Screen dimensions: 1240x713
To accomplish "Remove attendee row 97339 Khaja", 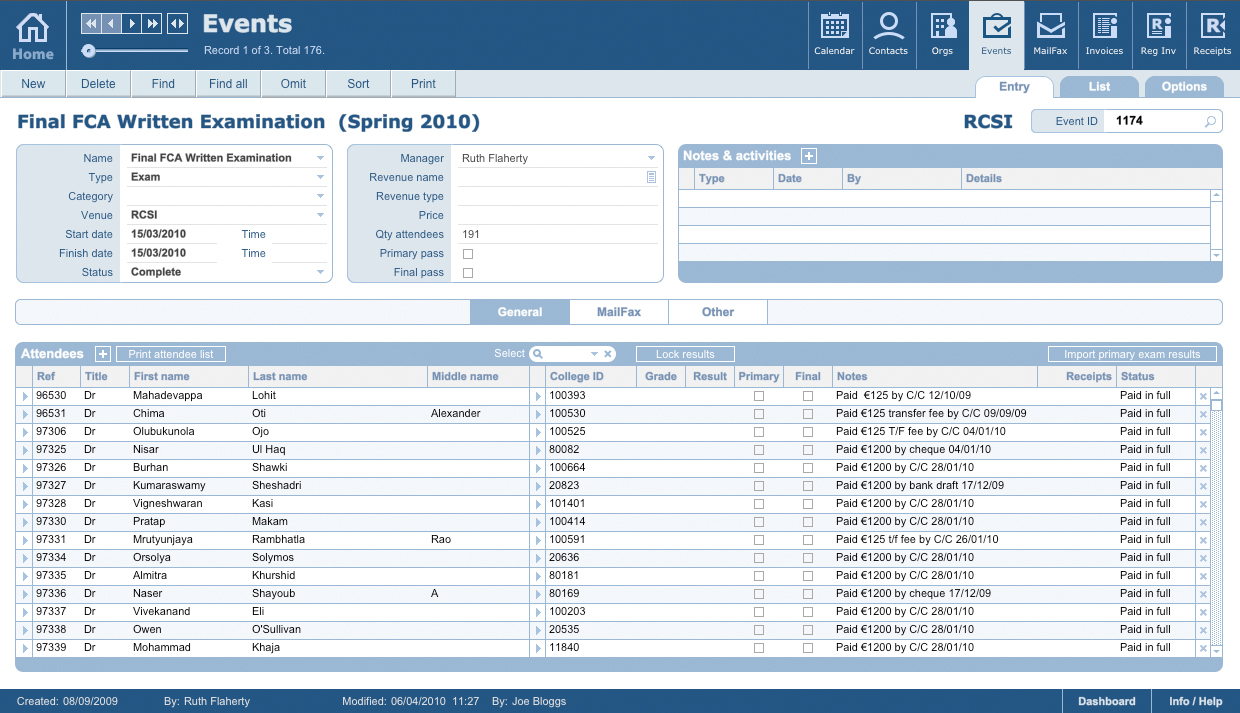I will tap(1203, 648).
